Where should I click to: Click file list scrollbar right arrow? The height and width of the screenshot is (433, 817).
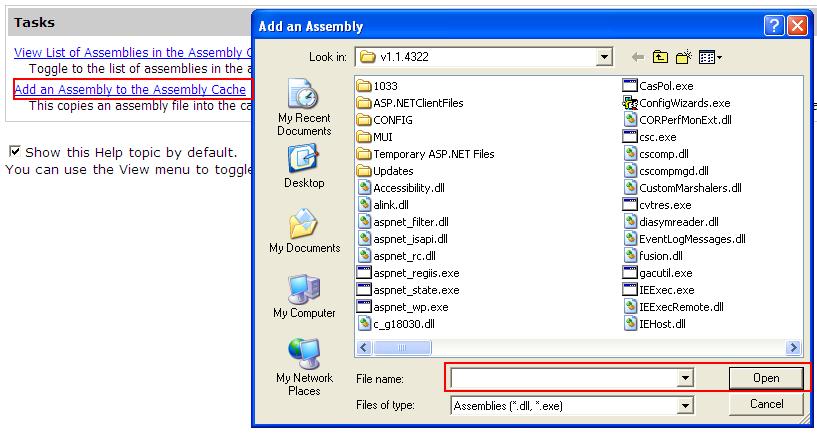[x=793, y=347]
